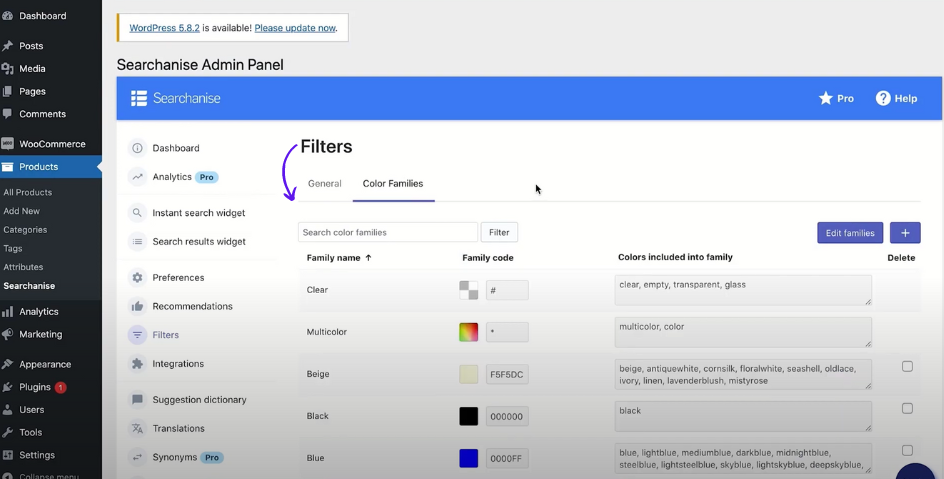Click the Multicolor family code field

(508, 332)
